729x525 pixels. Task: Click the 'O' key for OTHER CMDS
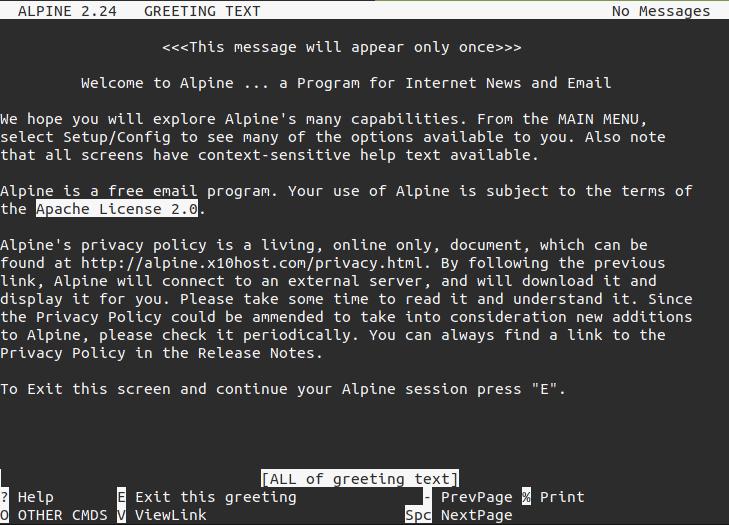tap(4, 515)
